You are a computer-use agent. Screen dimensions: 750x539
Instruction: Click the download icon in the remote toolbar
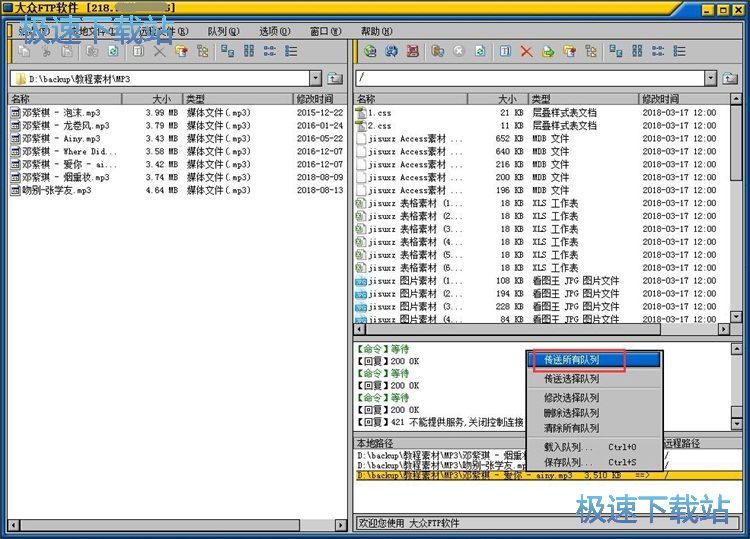tap(548, 51)
